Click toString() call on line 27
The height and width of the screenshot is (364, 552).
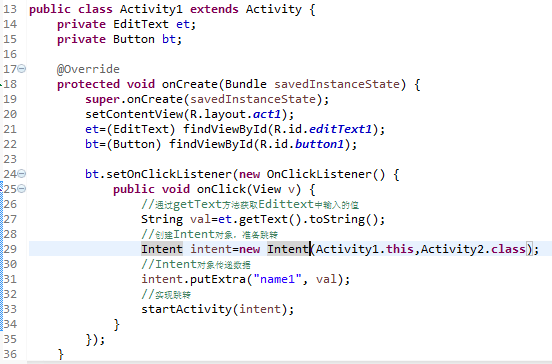coord(344,219)
